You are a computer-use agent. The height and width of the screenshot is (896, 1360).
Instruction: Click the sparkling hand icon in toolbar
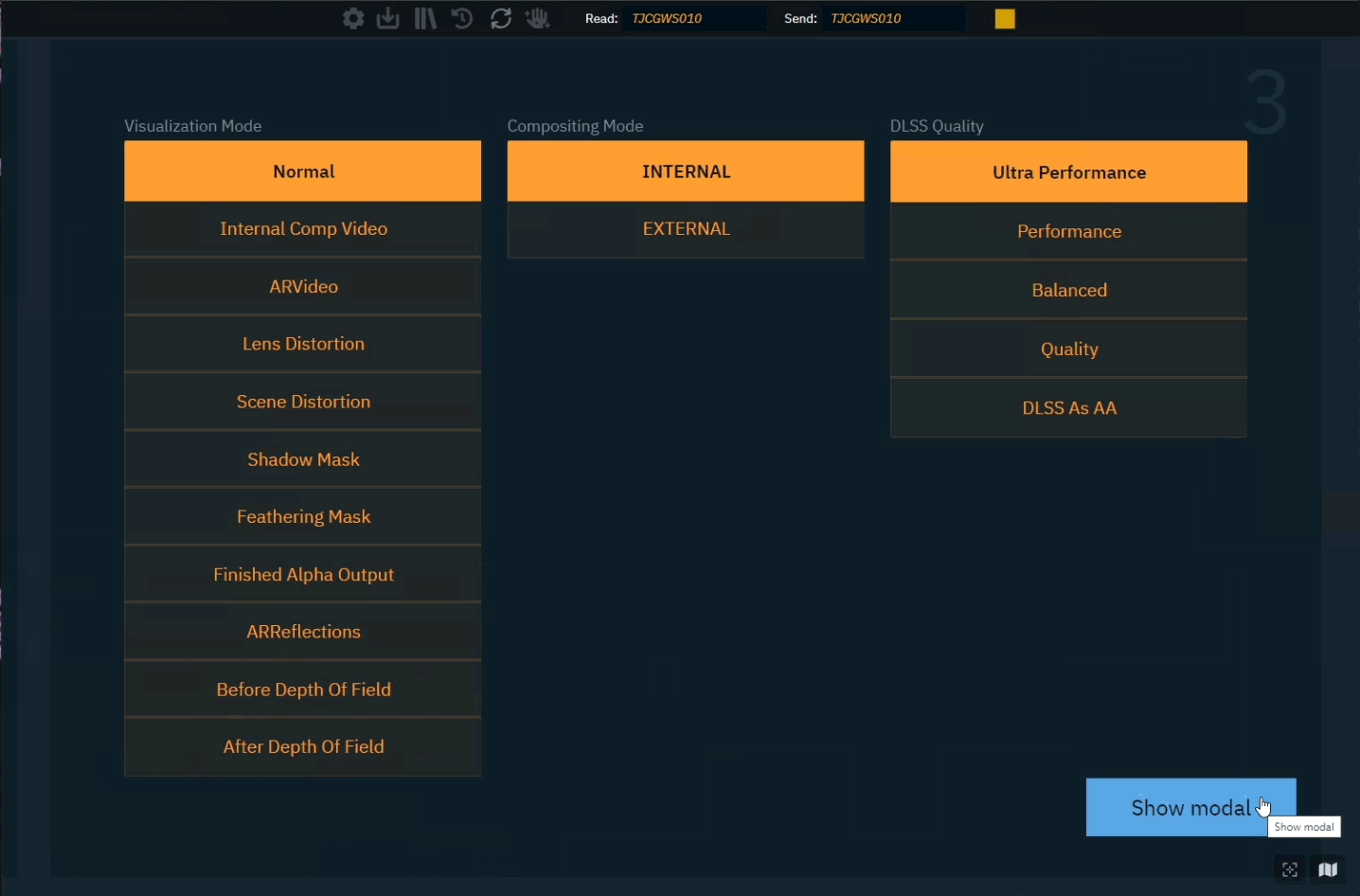pos(538,19)
